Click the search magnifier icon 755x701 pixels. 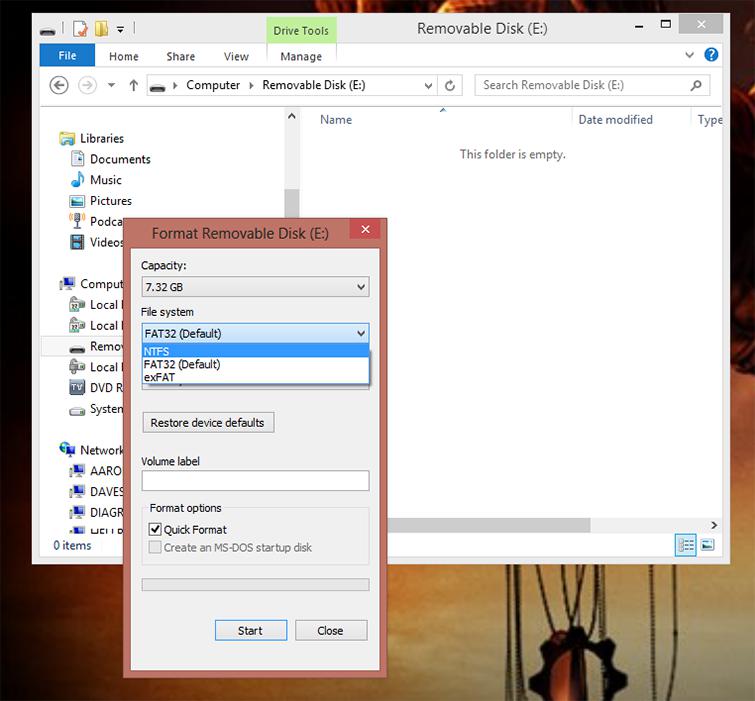point(696,86)
